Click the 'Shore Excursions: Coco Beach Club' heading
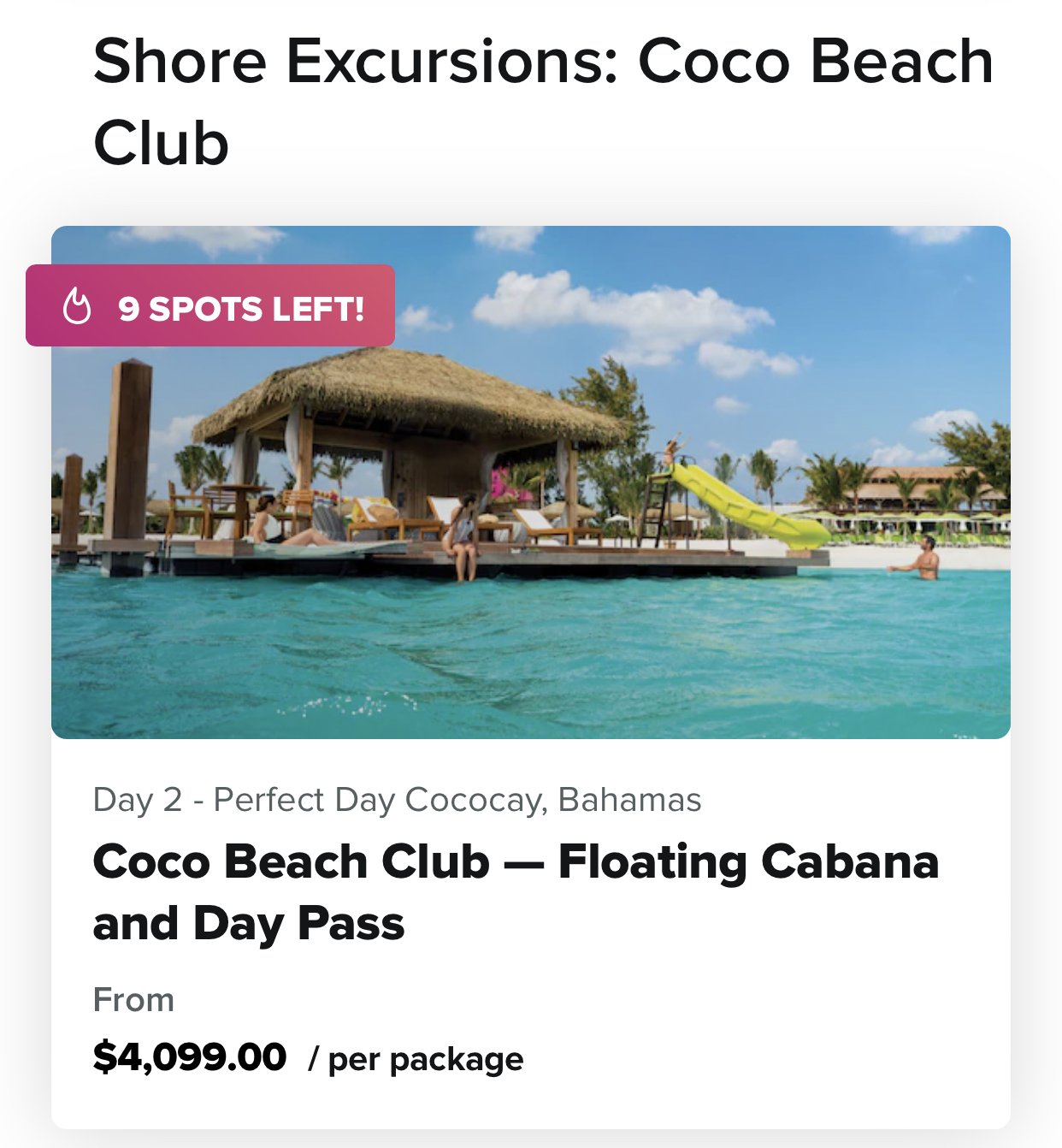Viewport: 1062px width, 1148px height. click(543, 102)
